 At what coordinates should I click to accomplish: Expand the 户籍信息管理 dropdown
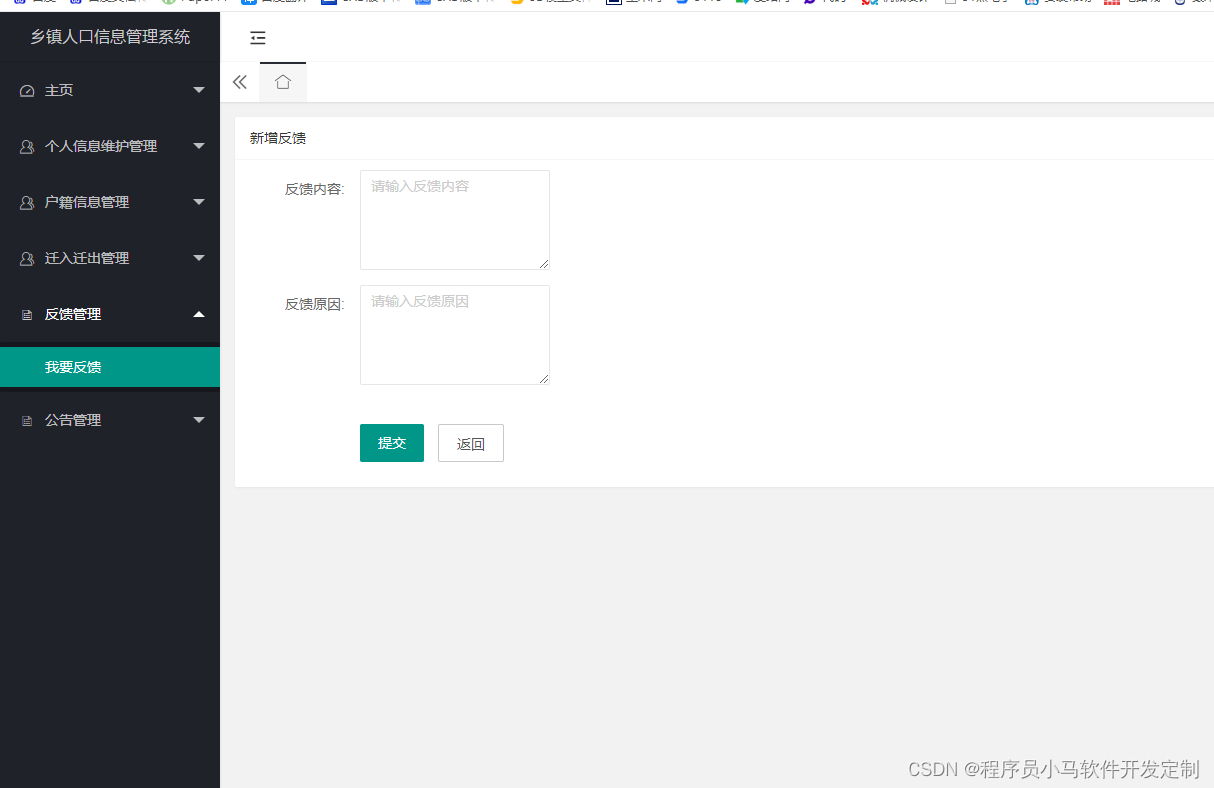tap(199, 202)
